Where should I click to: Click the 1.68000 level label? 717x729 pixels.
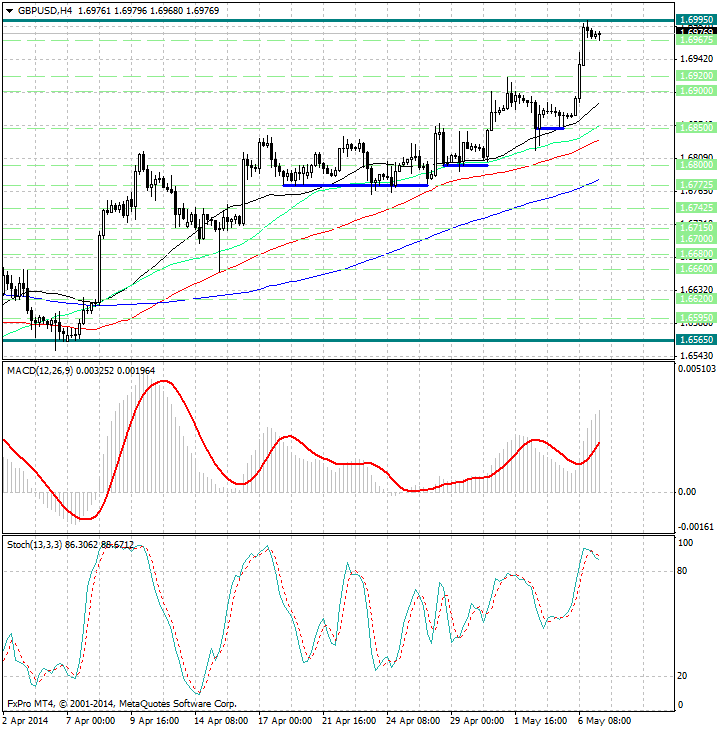[x=696, y=165]
